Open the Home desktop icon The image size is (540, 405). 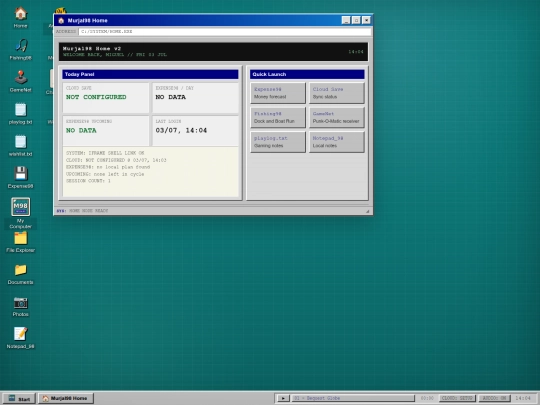[x=21, y=17]
